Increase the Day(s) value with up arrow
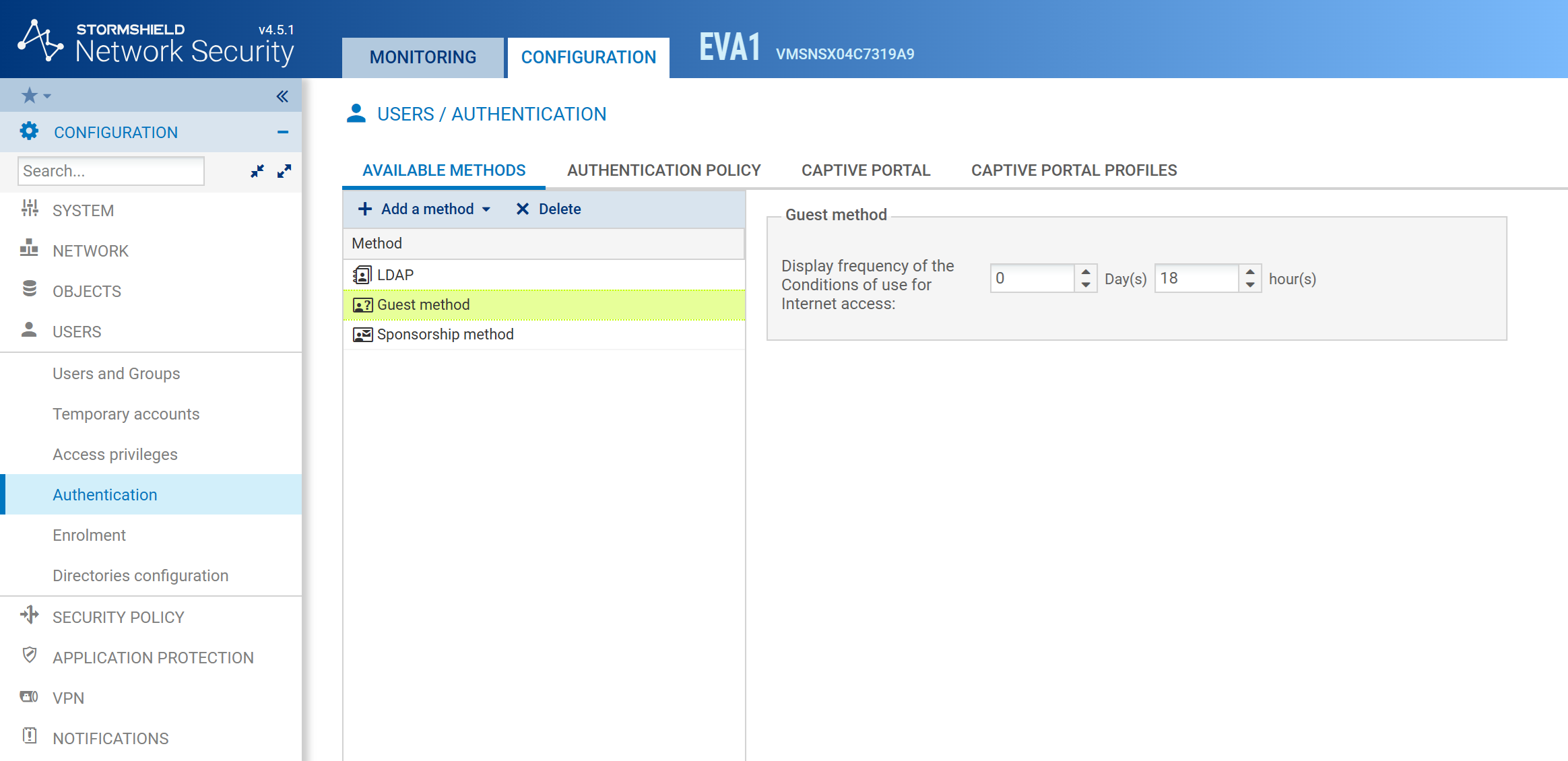The height and width of the screenshot is (761, 1568). click(x=1086, y=272)
